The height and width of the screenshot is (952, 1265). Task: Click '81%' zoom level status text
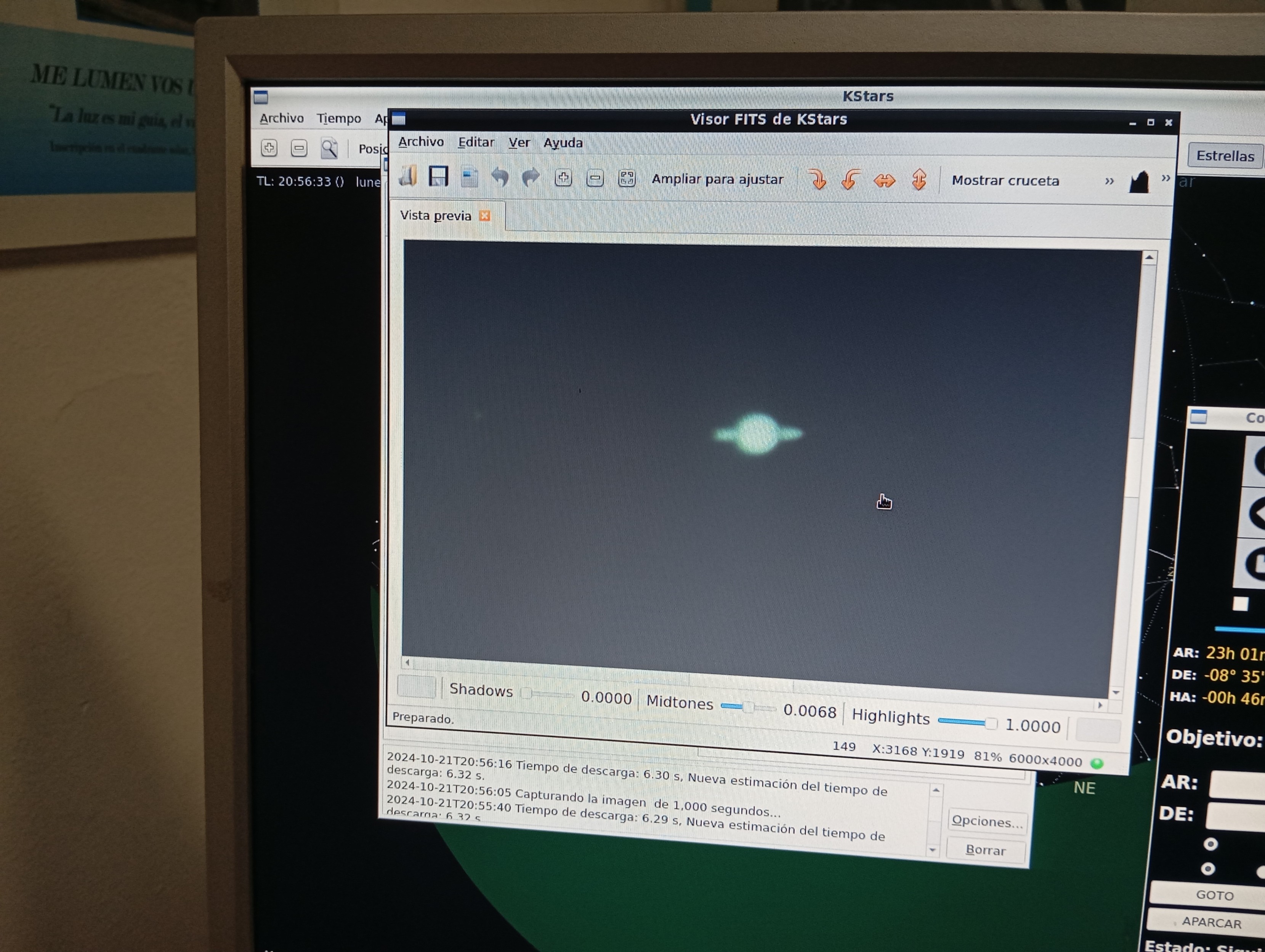click(988, 757)
